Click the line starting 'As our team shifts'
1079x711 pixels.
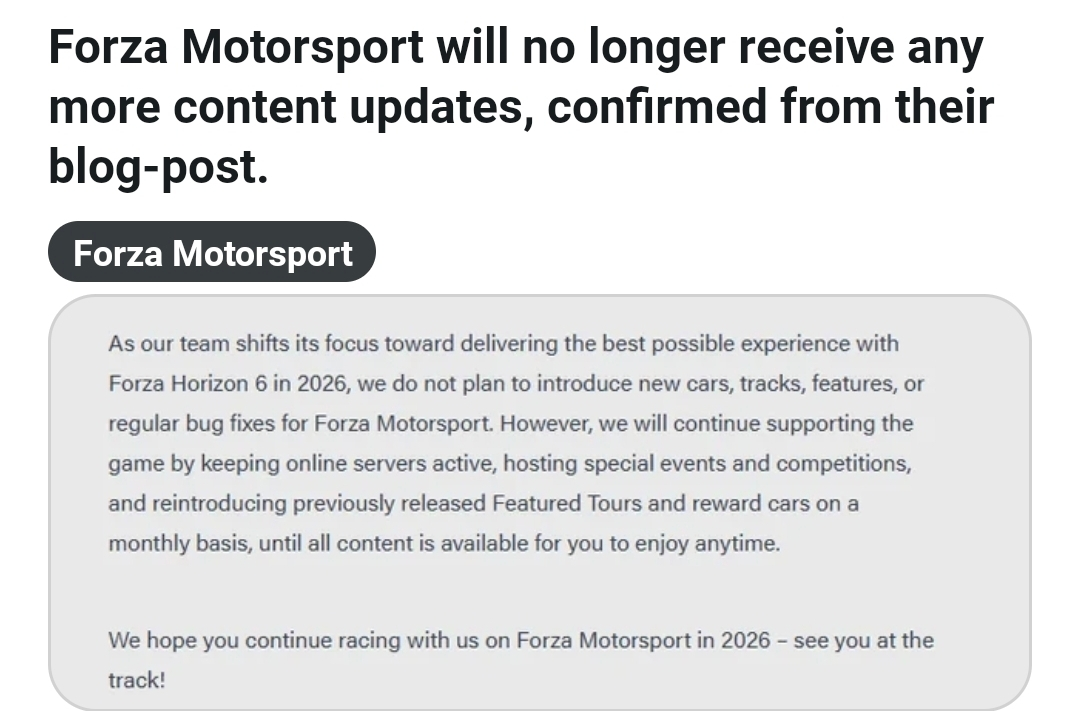point(503,343)
